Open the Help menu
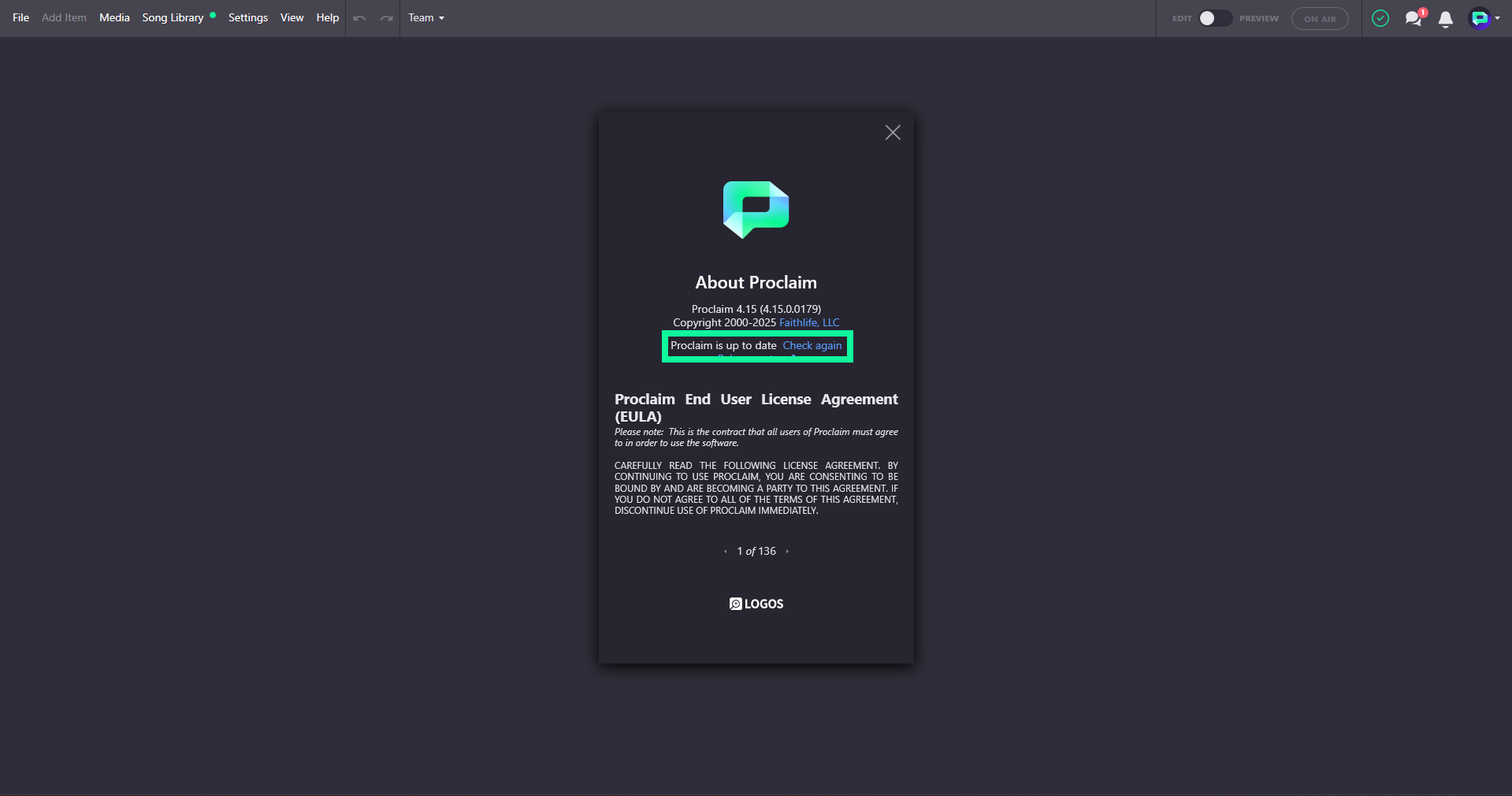The image size is (1512, 796). tap(328, 17)
